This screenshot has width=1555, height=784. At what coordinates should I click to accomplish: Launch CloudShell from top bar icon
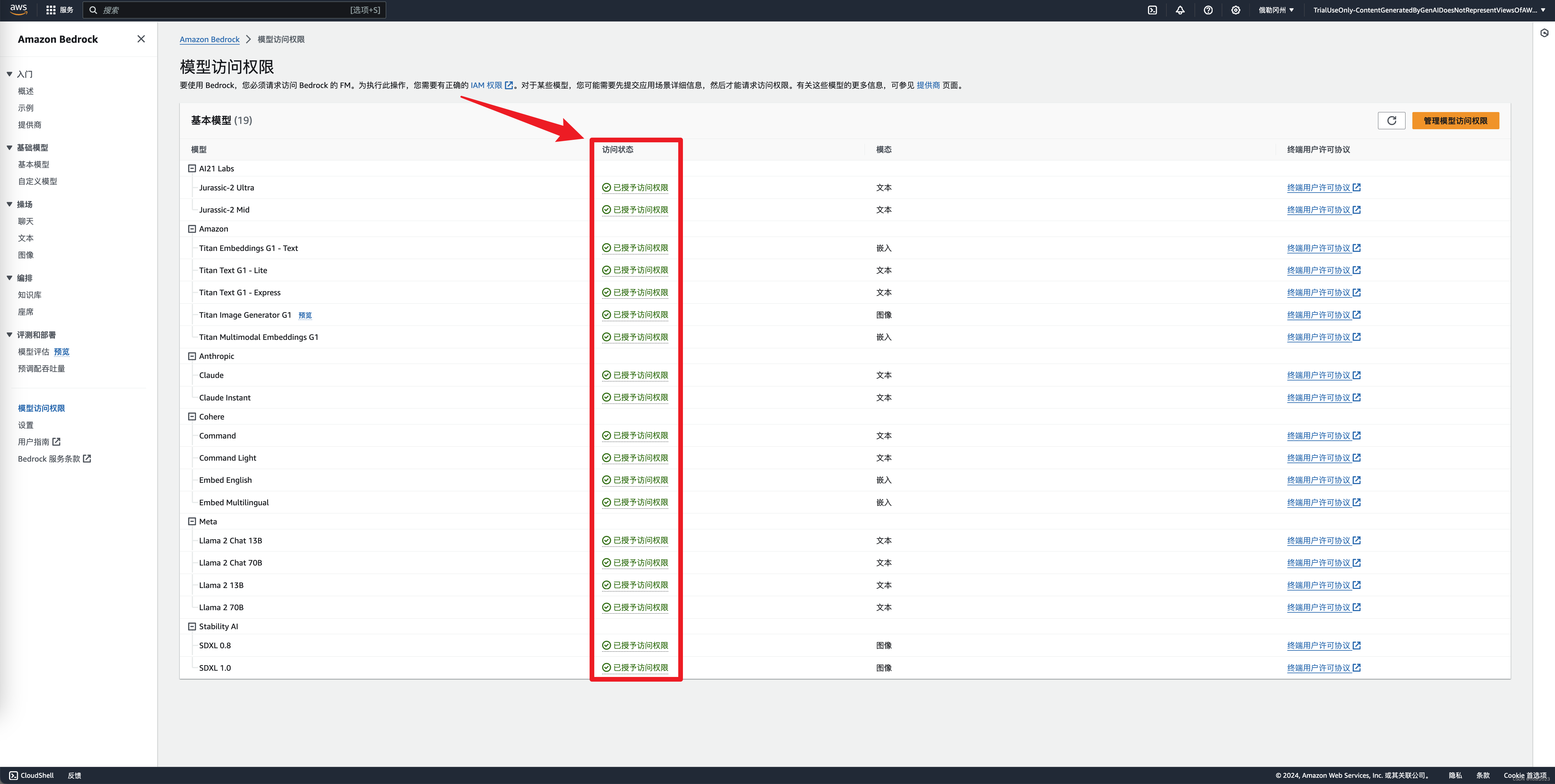pos(1152,10)
